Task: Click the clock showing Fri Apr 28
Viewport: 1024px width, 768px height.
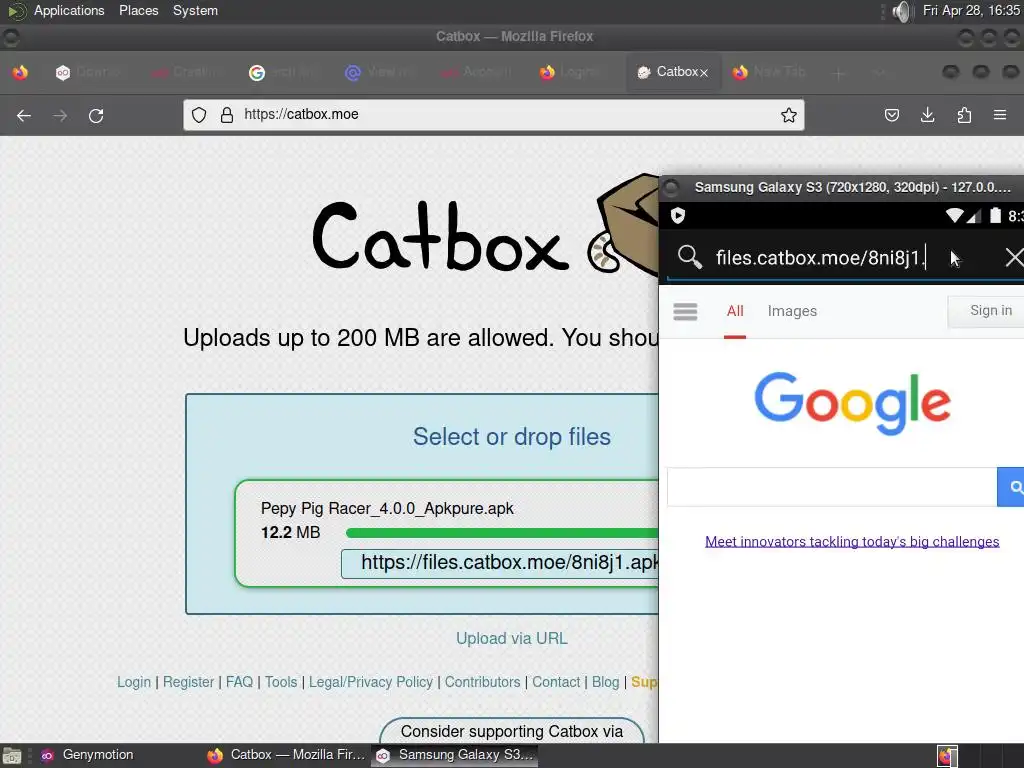Action: 971,10
